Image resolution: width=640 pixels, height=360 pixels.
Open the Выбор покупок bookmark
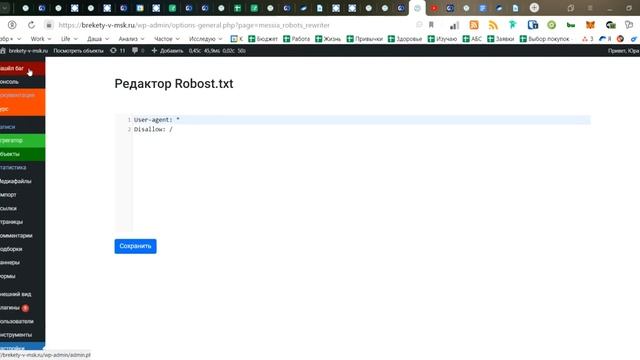coord(544,39)
